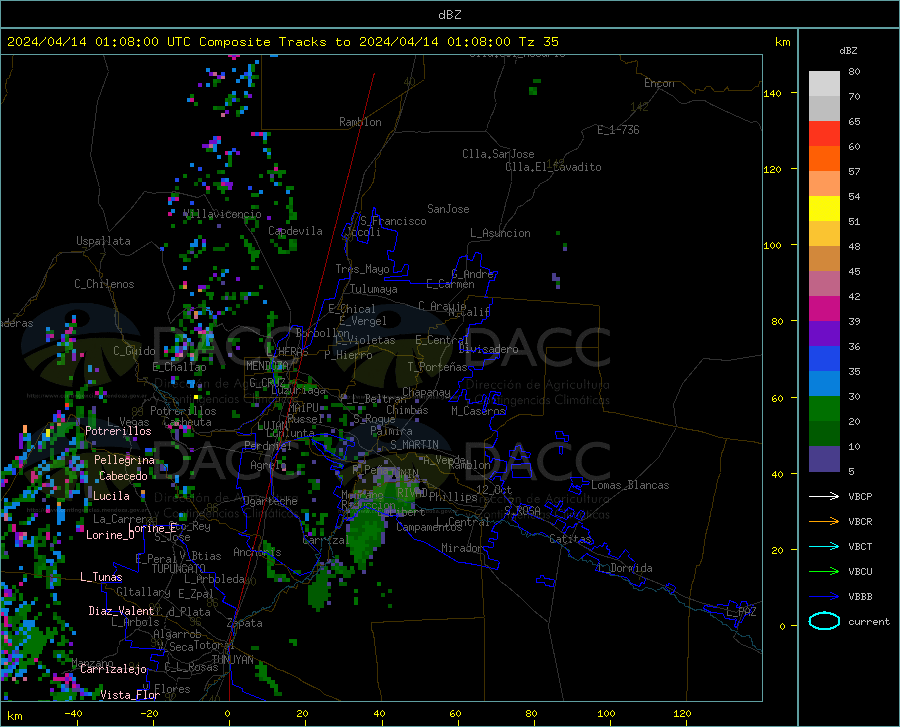
Task: Click the Cabecedo label
Action: click(x=123, y=476)
